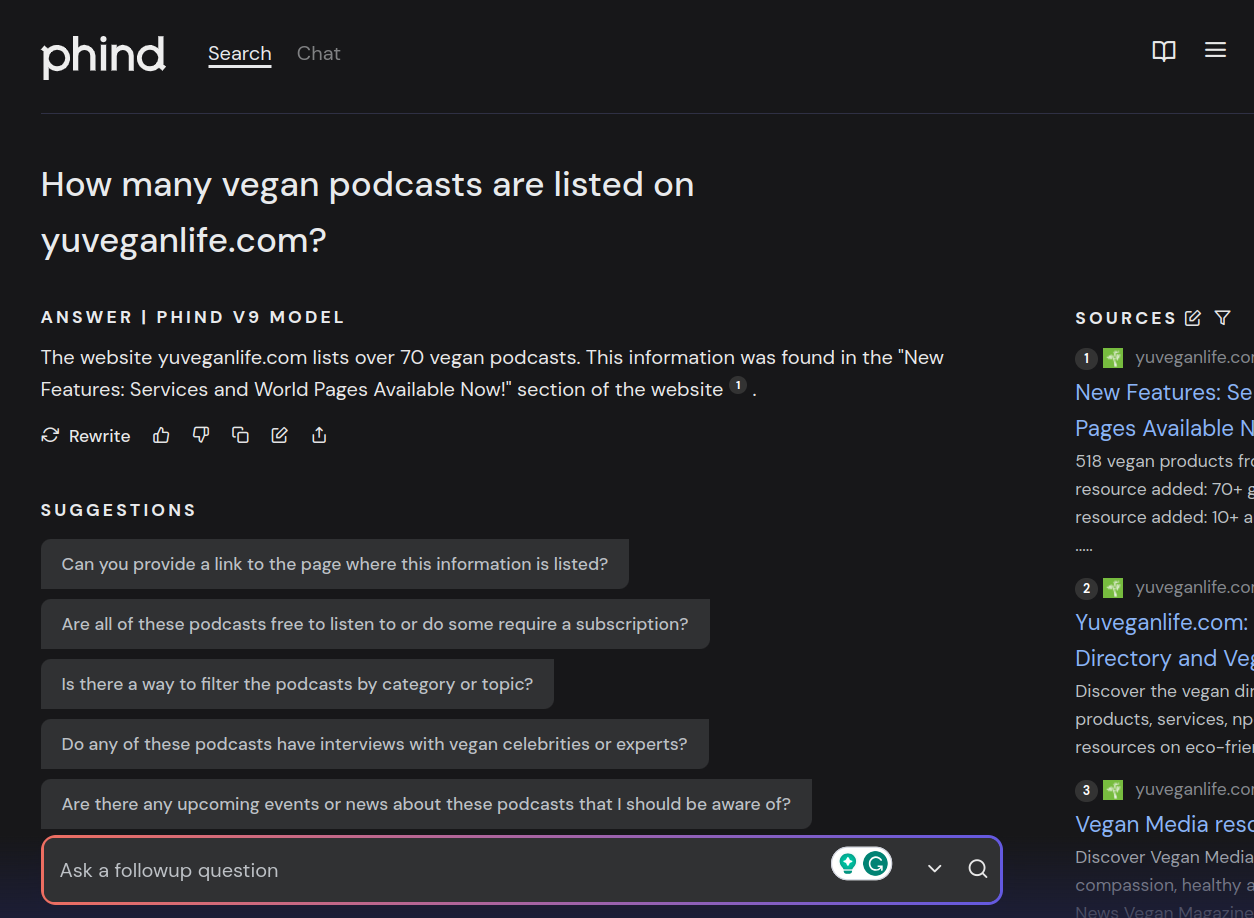Open the hamburger menu
1254x918 pixels.
pos(1215,50)
